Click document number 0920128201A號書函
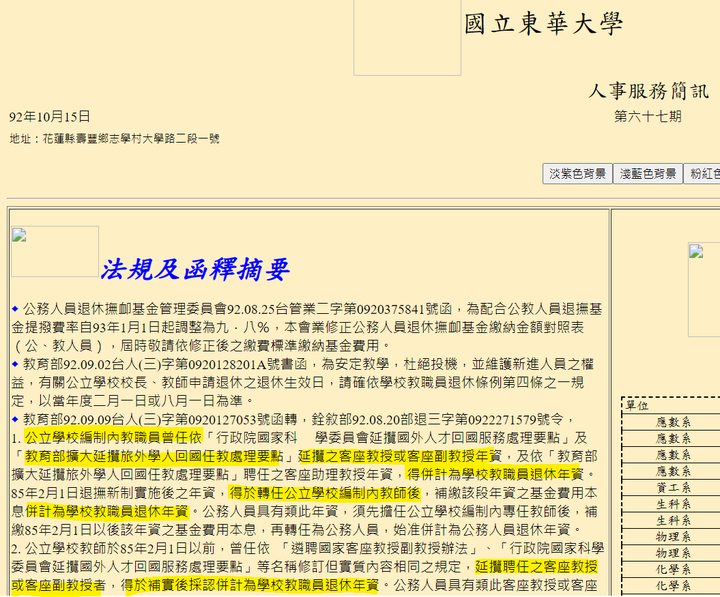Screen dimensions: 720x597 pyautogui.click(x=248, y=365)
